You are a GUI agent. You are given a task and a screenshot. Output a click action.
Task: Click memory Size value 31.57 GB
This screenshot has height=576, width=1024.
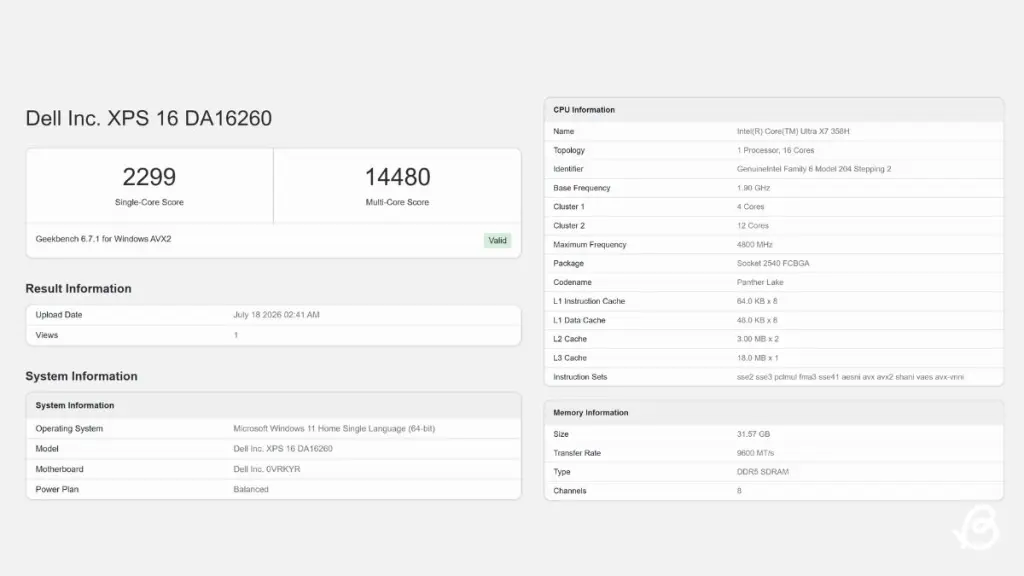click(753, 434)
